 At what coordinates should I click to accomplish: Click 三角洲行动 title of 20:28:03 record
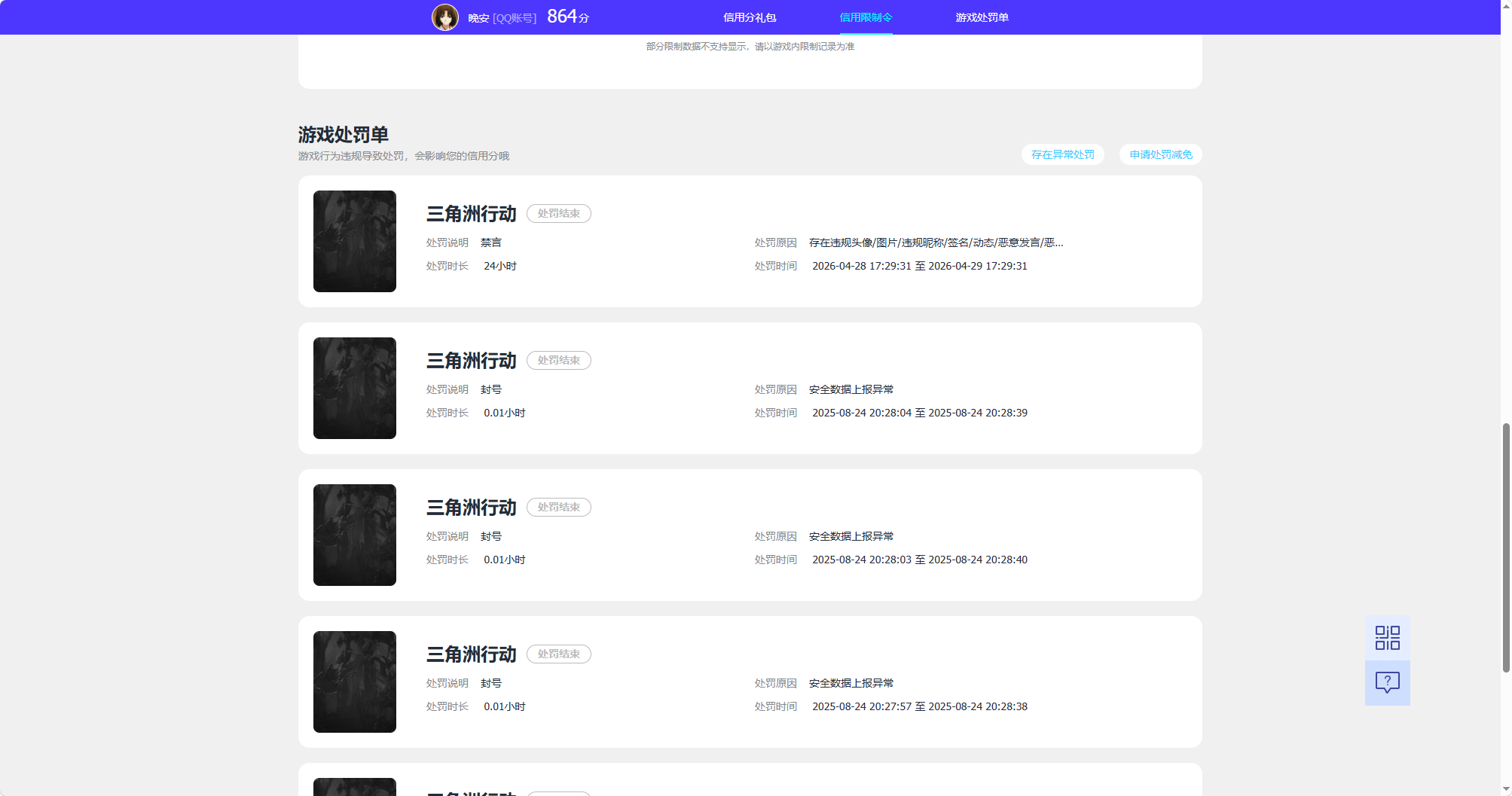pyautogui.click(x=471, y=508)
